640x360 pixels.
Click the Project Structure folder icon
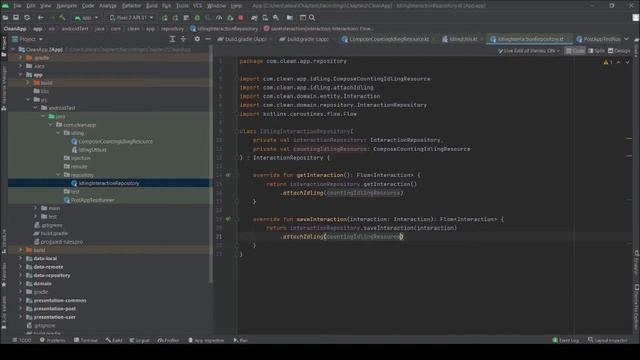coord(289,18)
